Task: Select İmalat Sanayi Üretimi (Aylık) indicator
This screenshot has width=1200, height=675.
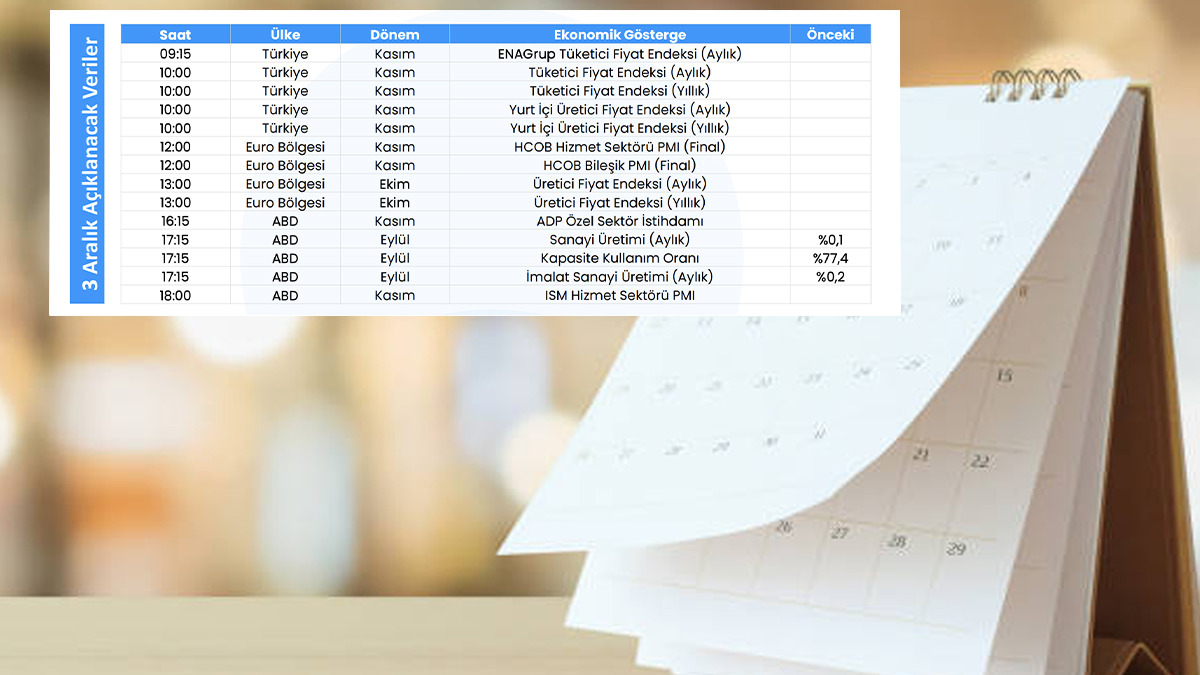Action: click(x=619, y=277)
